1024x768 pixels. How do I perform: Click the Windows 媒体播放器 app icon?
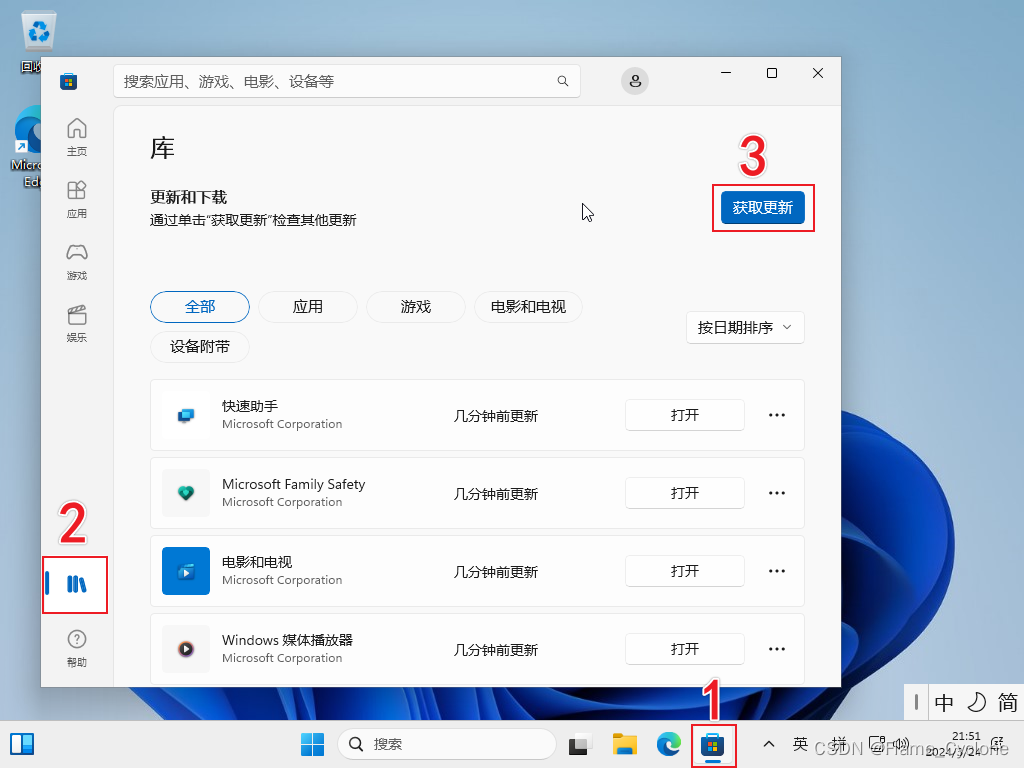point(186,649)
